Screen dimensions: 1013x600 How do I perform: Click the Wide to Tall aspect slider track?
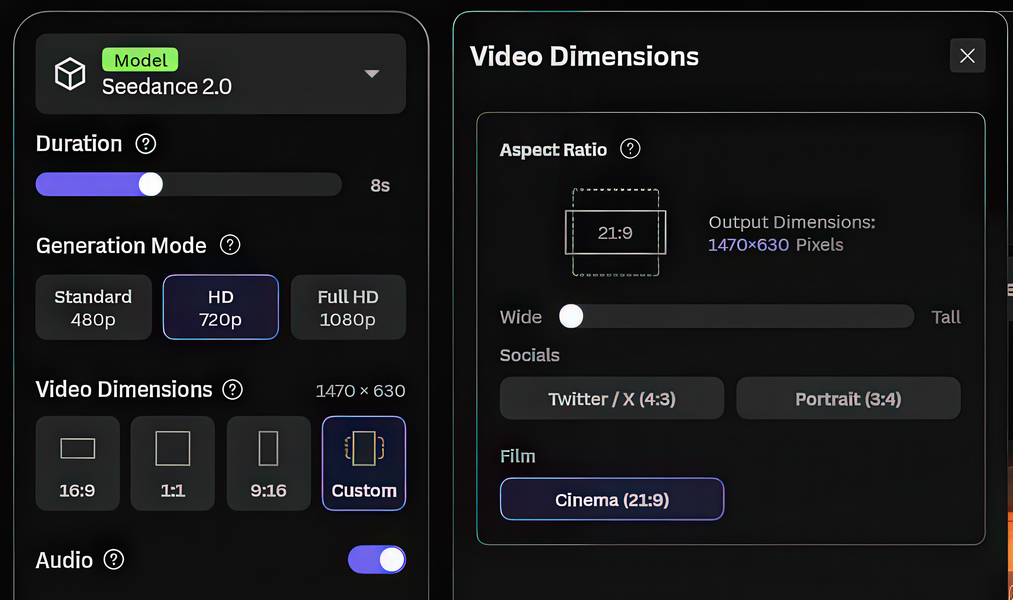(736, 316)
